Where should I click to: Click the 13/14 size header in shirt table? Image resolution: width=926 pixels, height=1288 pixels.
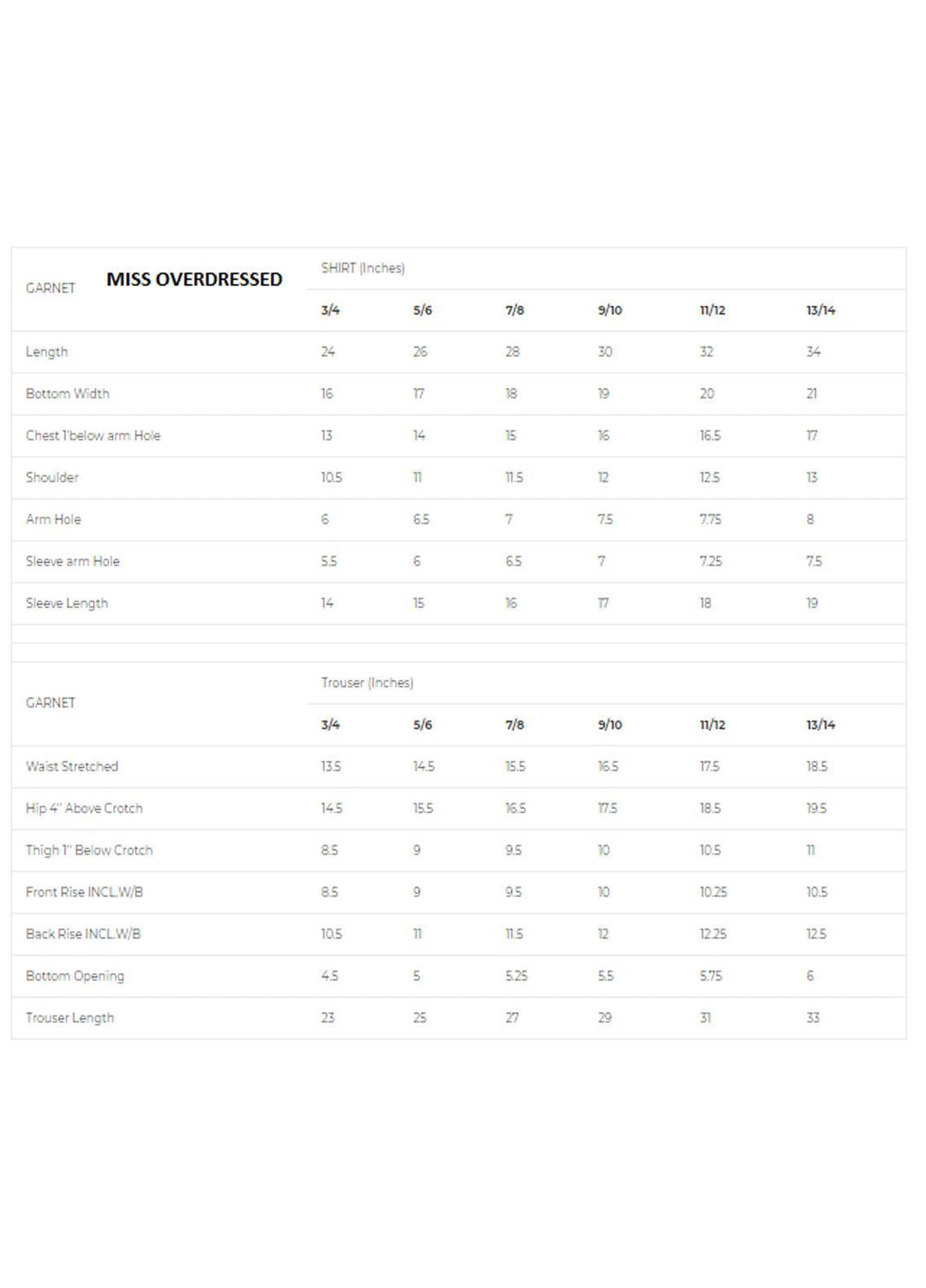821,310
